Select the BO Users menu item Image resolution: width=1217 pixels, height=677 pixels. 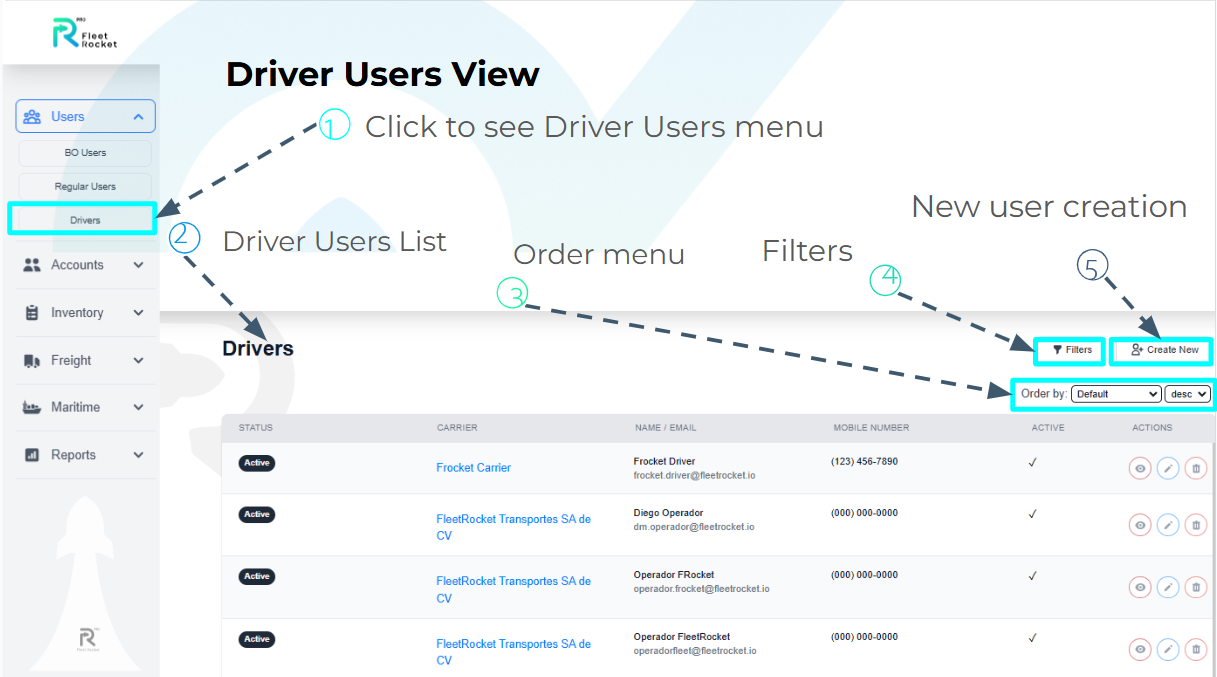(x=83, y=152)
